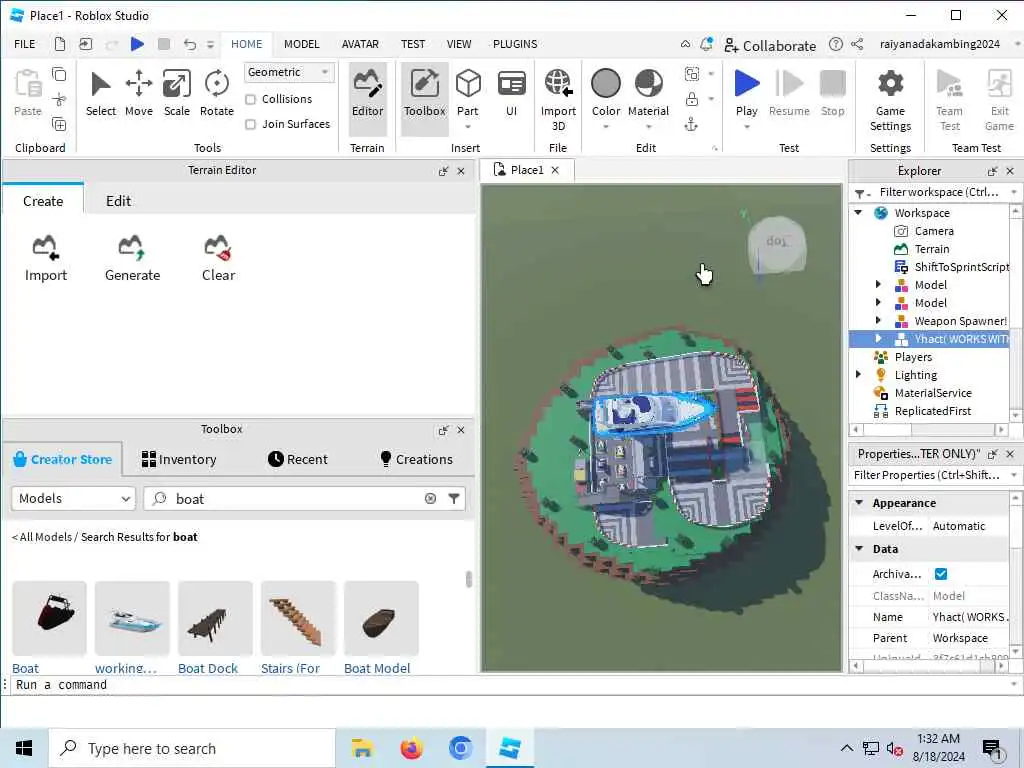Click the view orientation cube in viewport

pos(776,246)
